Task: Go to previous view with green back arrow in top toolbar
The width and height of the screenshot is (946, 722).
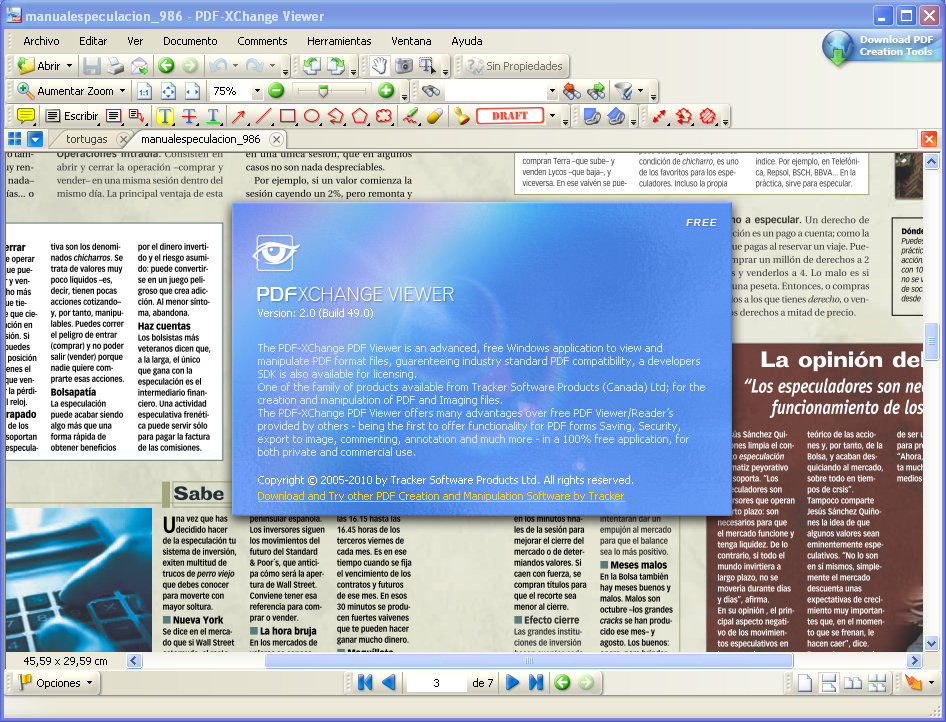Action: point(166,65)
